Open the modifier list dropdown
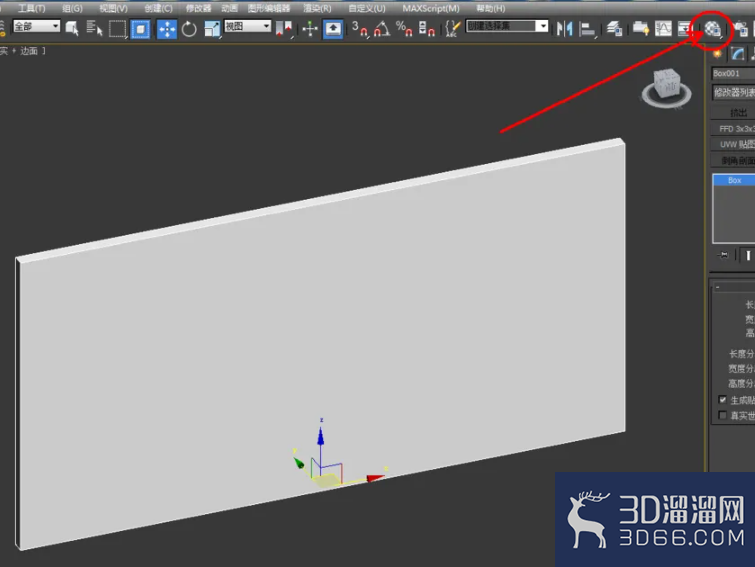 [x=733, y=92]
